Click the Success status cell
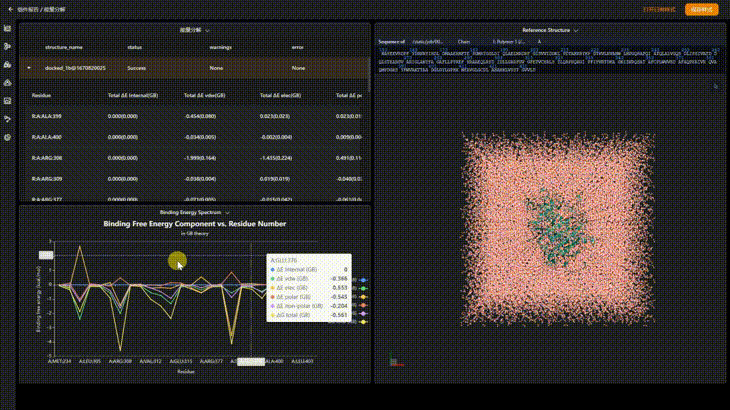This screenshot has width=730, height=410. tap(136, 68)
